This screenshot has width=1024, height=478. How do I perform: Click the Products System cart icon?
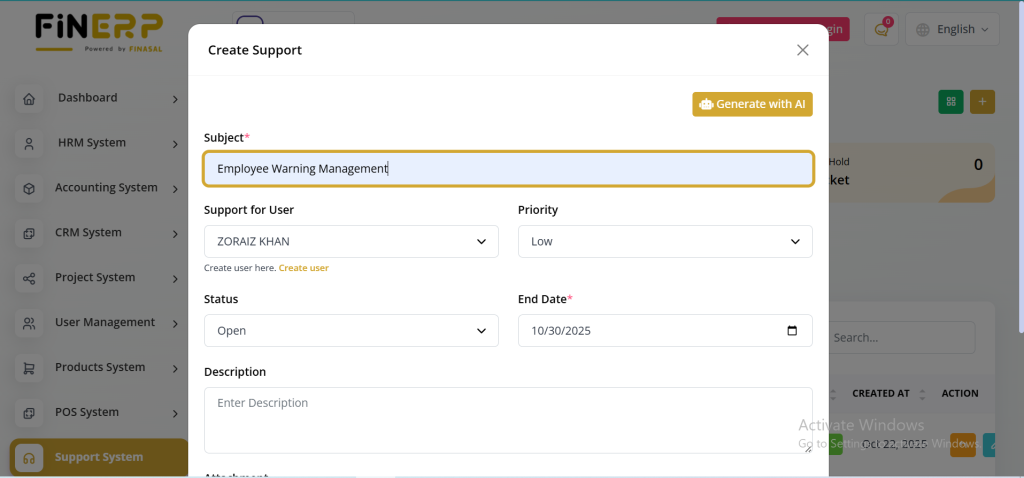coord(29,369)
